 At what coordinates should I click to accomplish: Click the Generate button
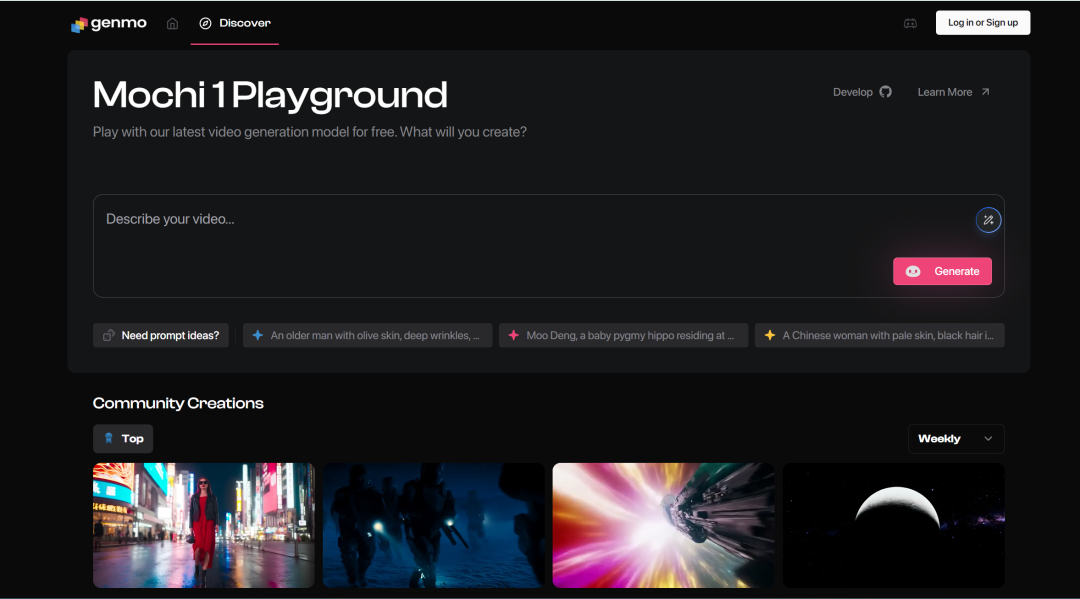coord(942,271)
